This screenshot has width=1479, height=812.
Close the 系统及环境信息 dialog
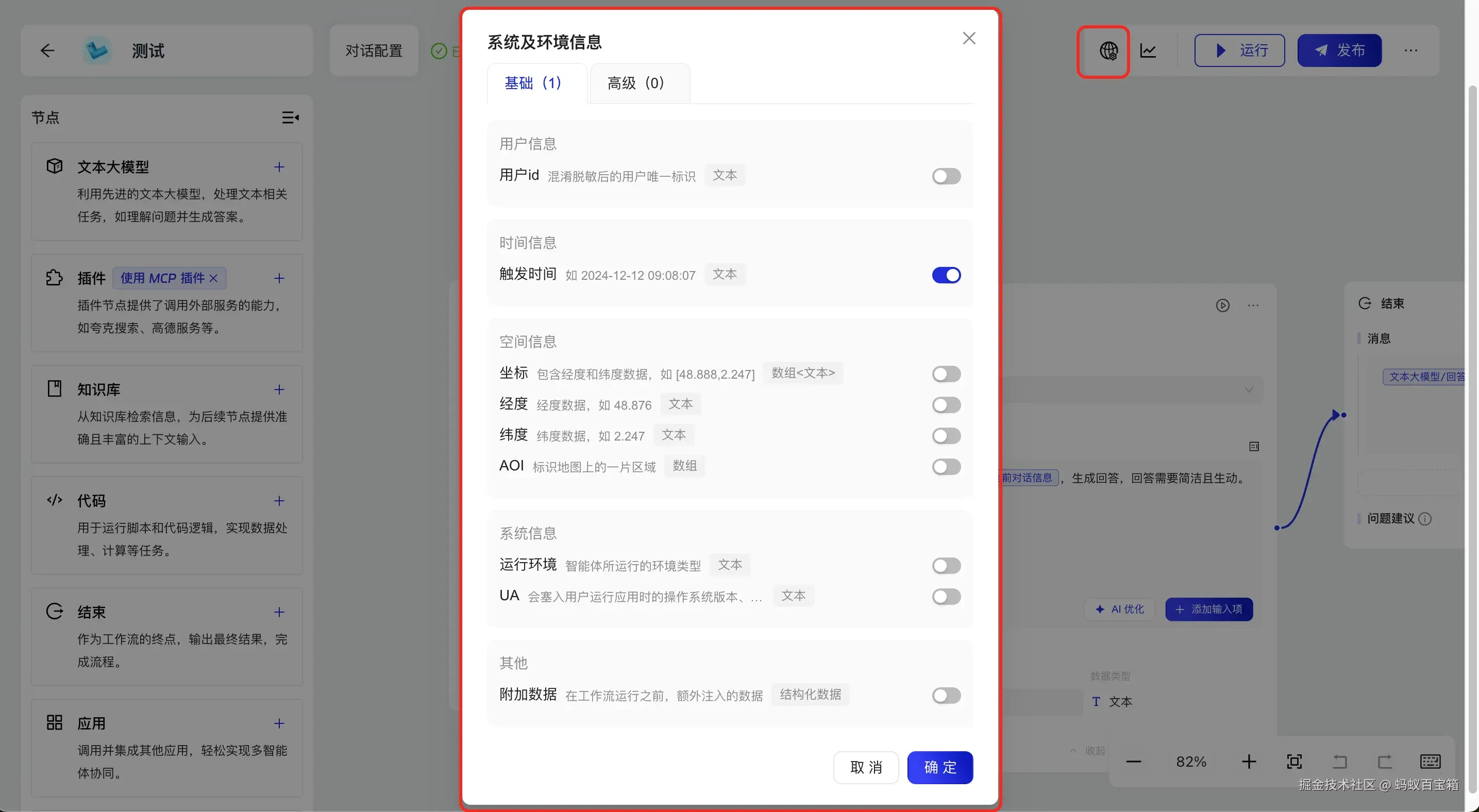point(969,39)
